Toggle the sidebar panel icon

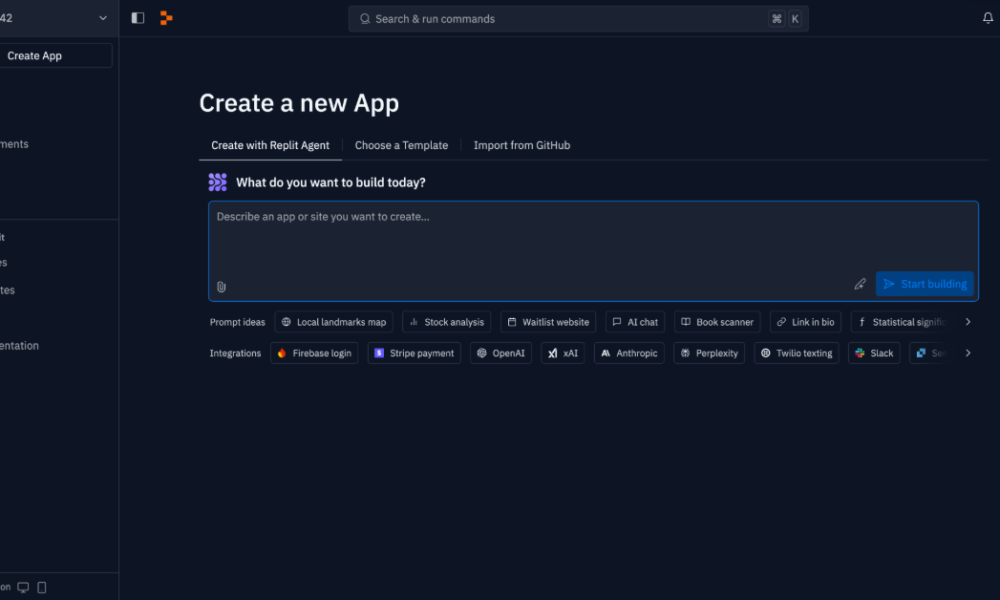point(138,18)
